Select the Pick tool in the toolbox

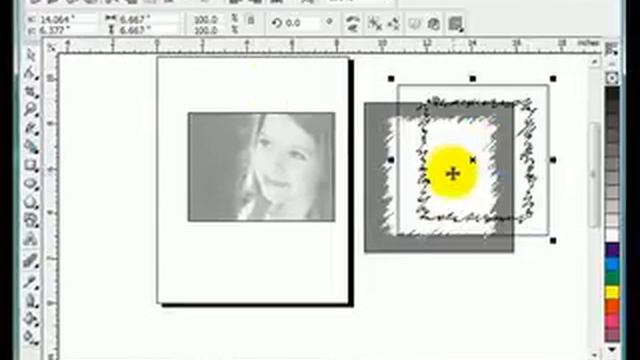click(x=31, y=56)
